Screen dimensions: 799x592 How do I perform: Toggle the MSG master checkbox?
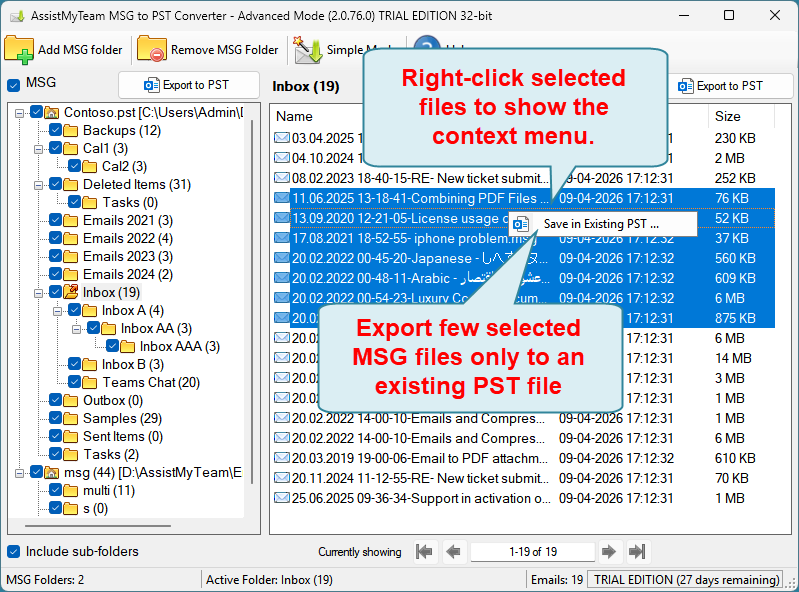[x=14, y=85]
